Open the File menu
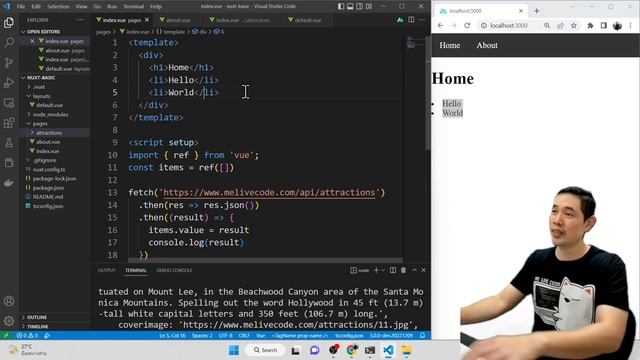The image size is (640, 360). click(21, 7)
